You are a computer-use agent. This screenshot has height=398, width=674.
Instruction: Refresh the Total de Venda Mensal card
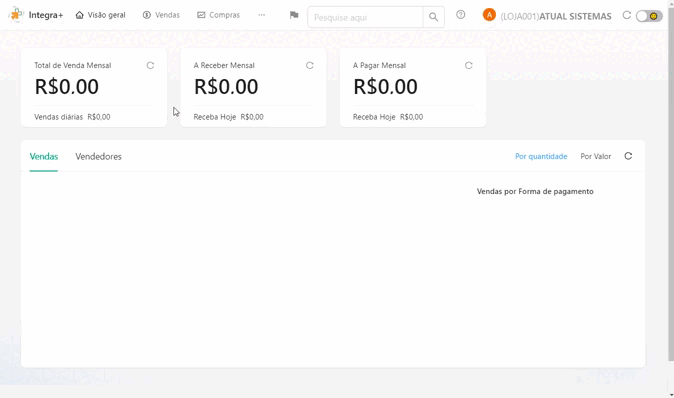pos(150,65)
